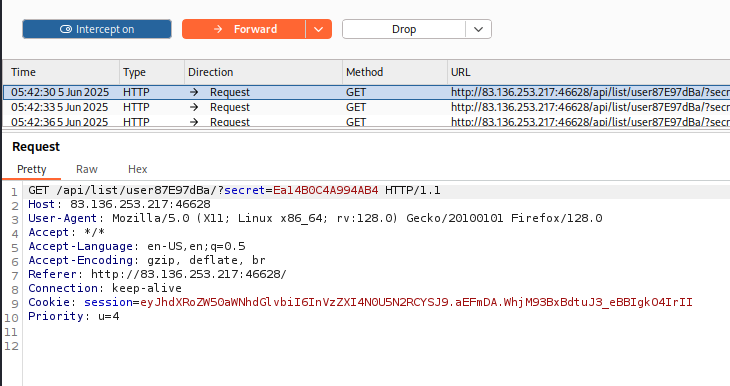Click the Connection keep-alive header
The image size is (730, 386).
click(105, 288)
